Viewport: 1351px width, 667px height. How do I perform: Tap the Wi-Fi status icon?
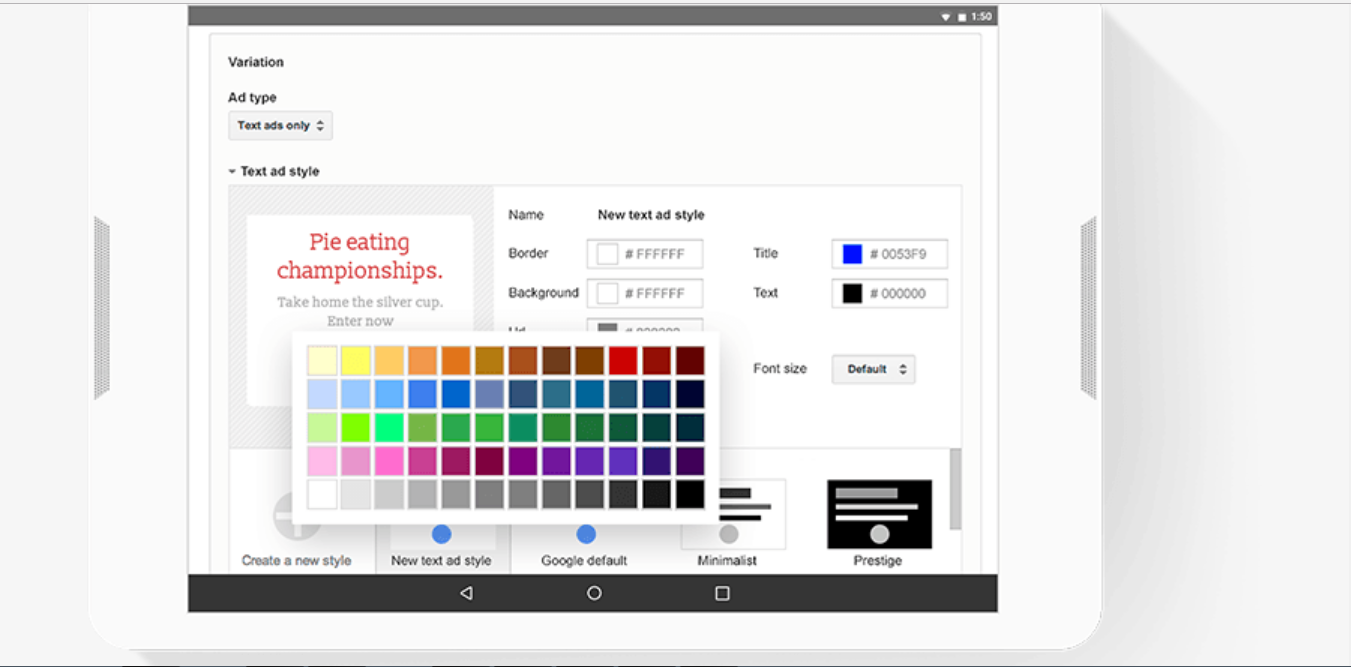[x=945, y=17]
